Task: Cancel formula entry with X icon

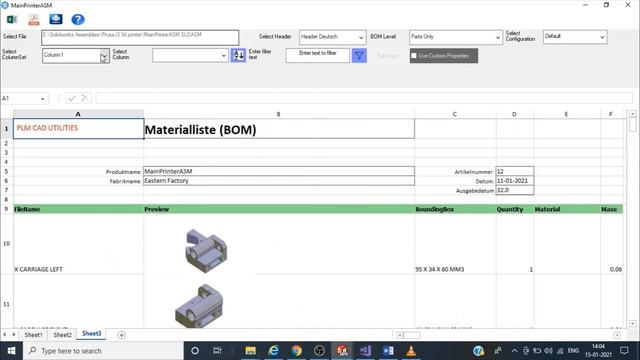Action: tap(84, 98)
